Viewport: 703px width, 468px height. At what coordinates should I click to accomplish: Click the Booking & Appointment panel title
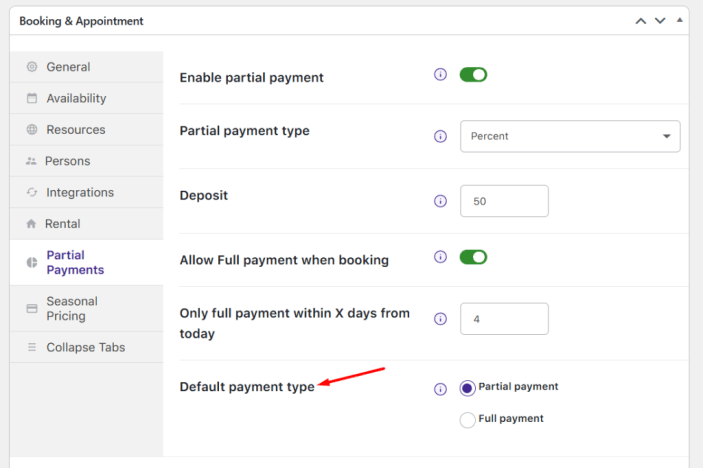click(81, 21)
